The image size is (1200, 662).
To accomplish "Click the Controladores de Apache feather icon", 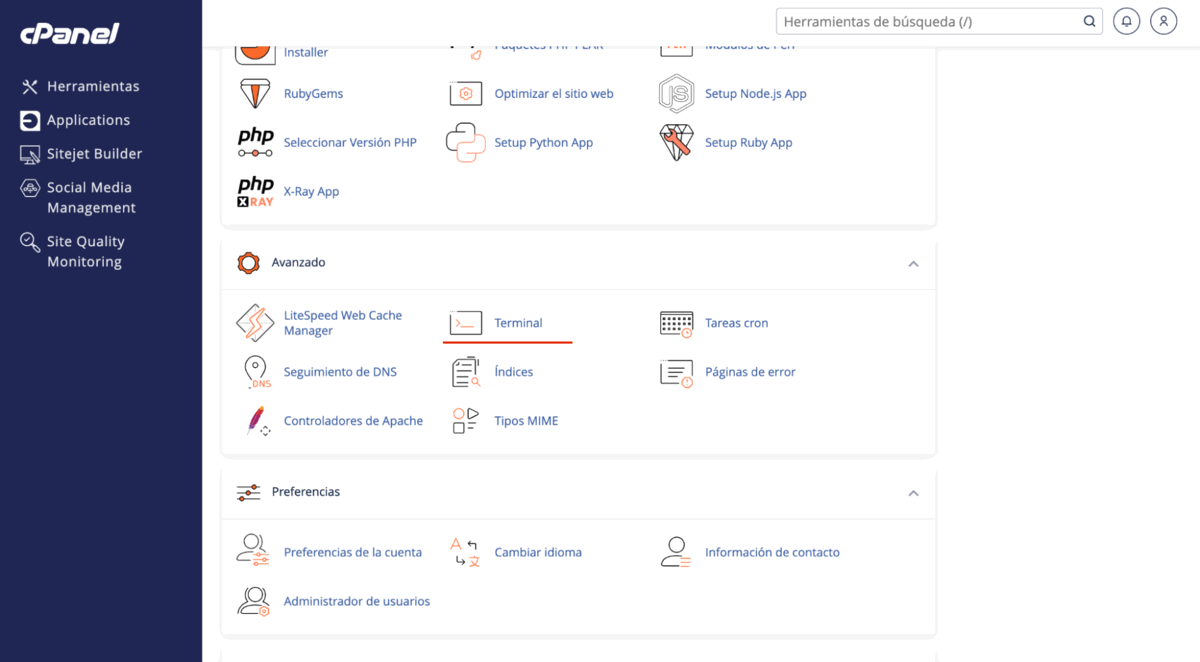I will 257,421.
